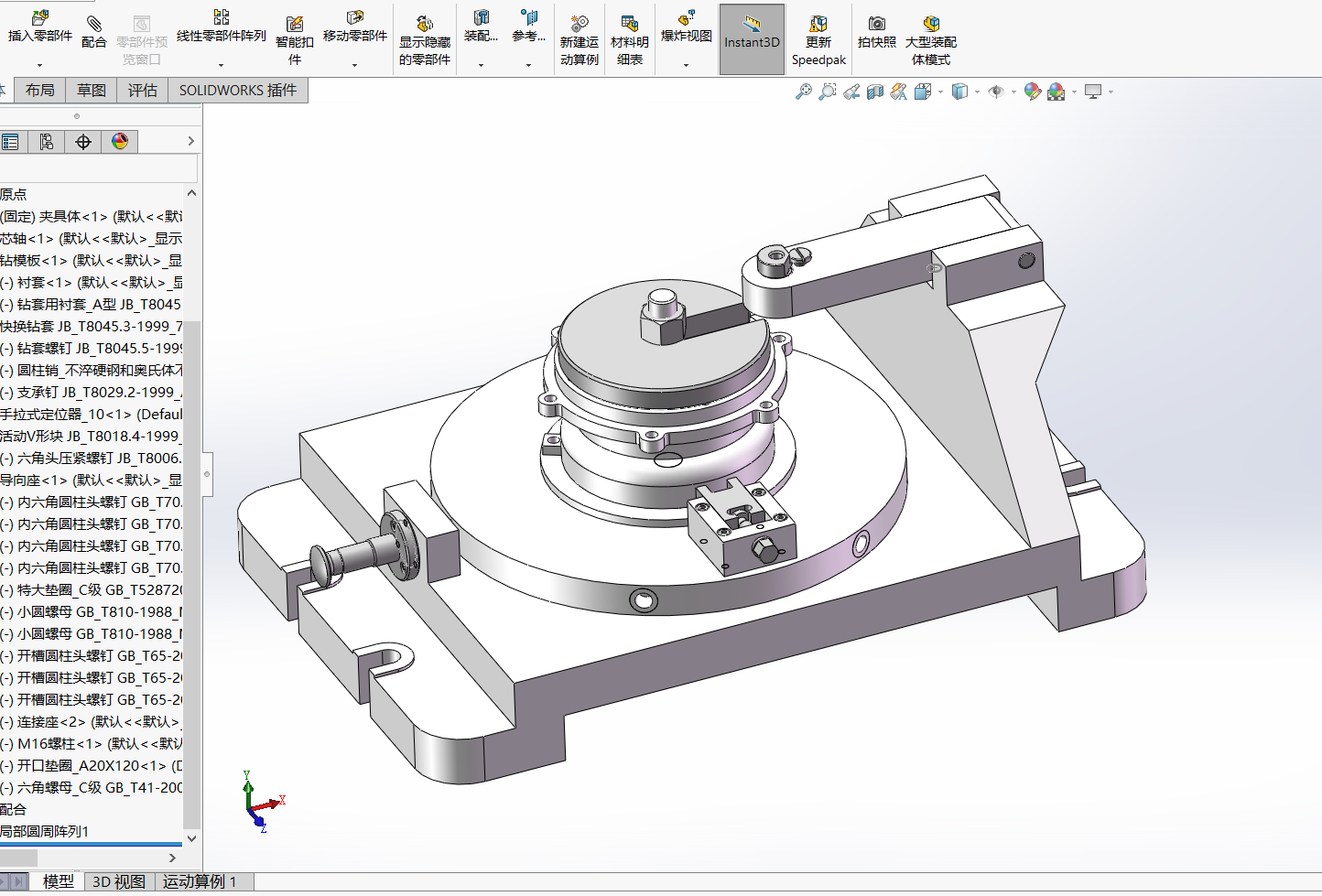Click the 装配 assembly features icon
The width and height of the screenshot is (1322, 896).
tap(481, 17)
